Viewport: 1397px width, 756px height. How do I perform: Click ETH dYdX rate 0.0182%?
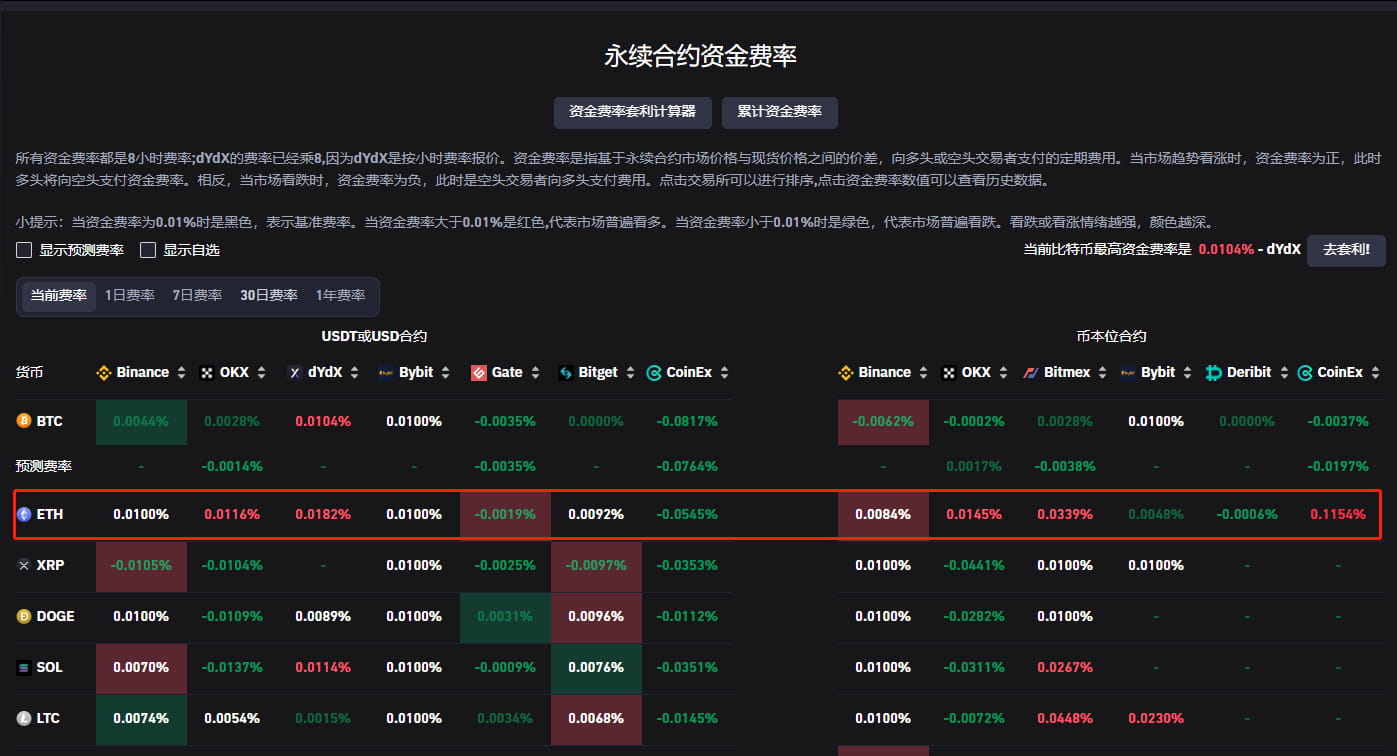[323, 515]
